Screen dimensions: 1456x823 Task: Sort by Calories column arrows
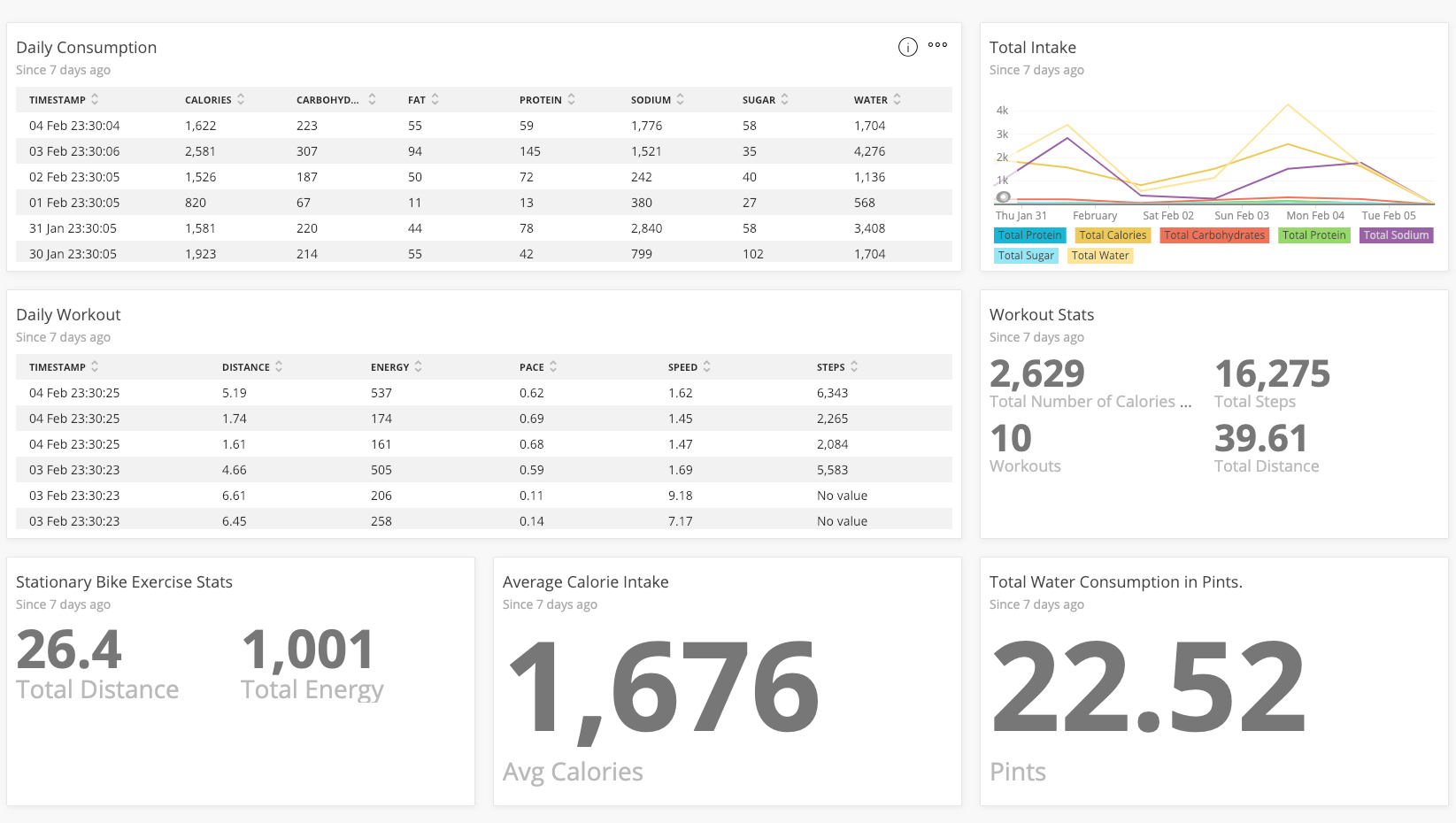(x=241, y=99)
